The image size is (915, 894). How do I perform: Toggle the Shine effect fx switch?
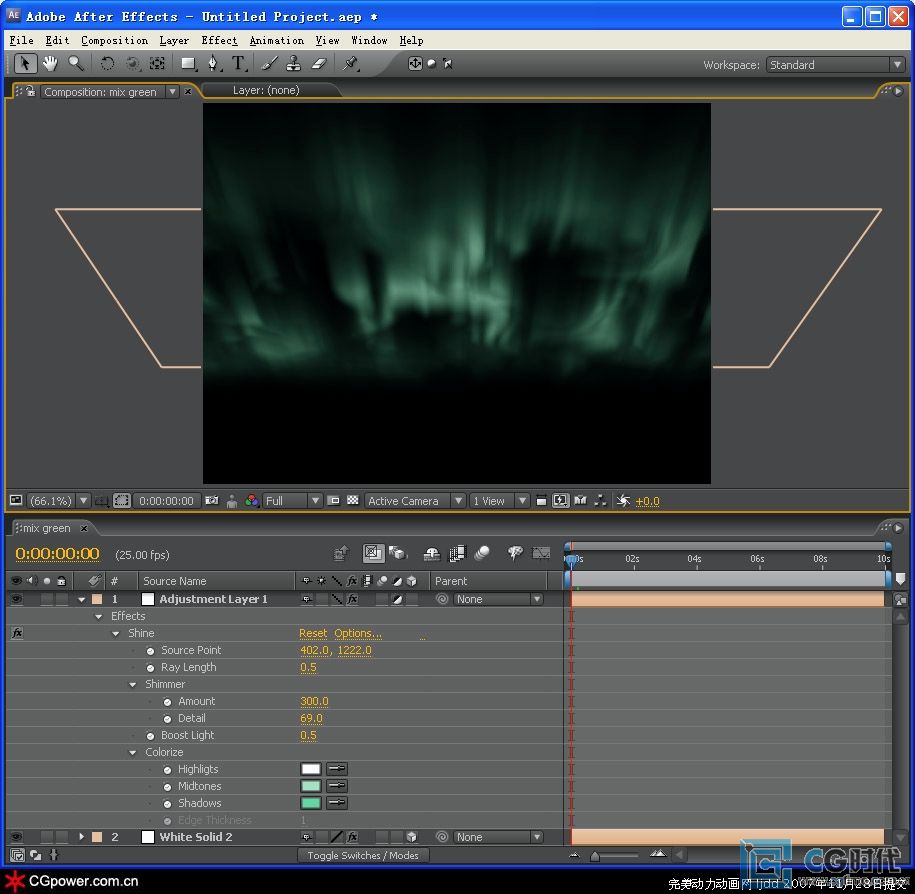coord(18,633)
